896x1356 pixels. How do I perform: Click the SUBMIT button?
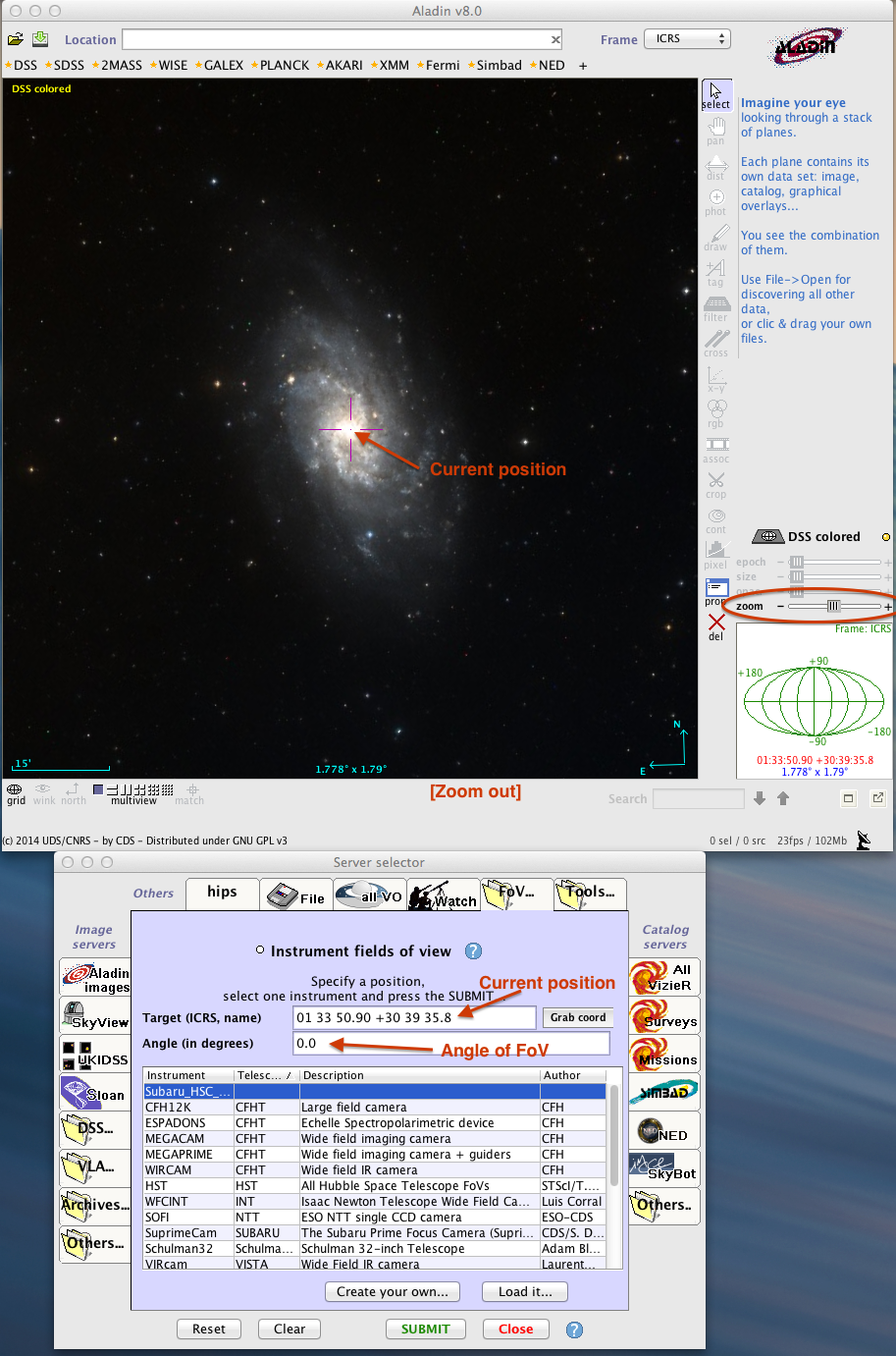425,1329
